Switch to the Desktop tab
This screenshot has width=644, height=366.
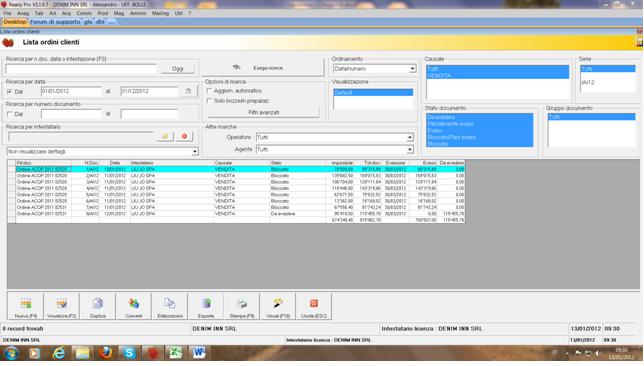click(x=15, y=22)
